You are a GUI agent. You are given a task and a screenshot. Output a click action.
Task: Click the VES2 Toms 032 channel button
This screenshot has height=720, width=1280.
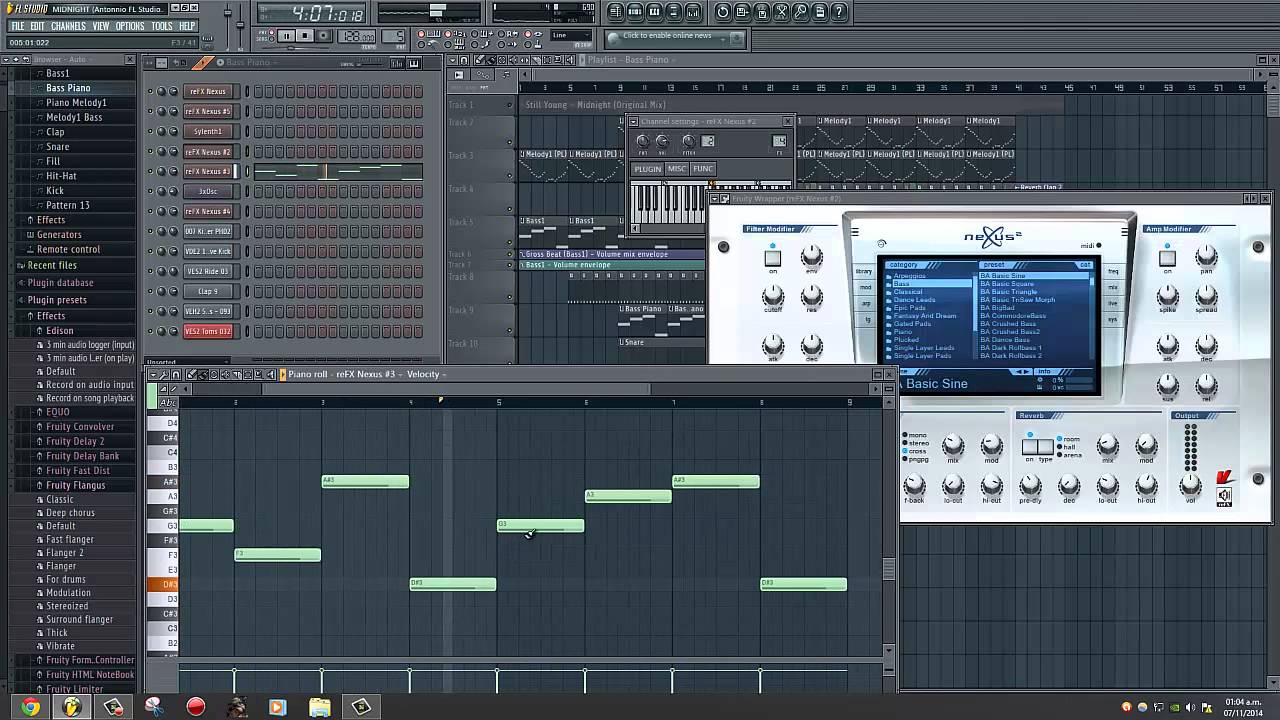point(208,332)
